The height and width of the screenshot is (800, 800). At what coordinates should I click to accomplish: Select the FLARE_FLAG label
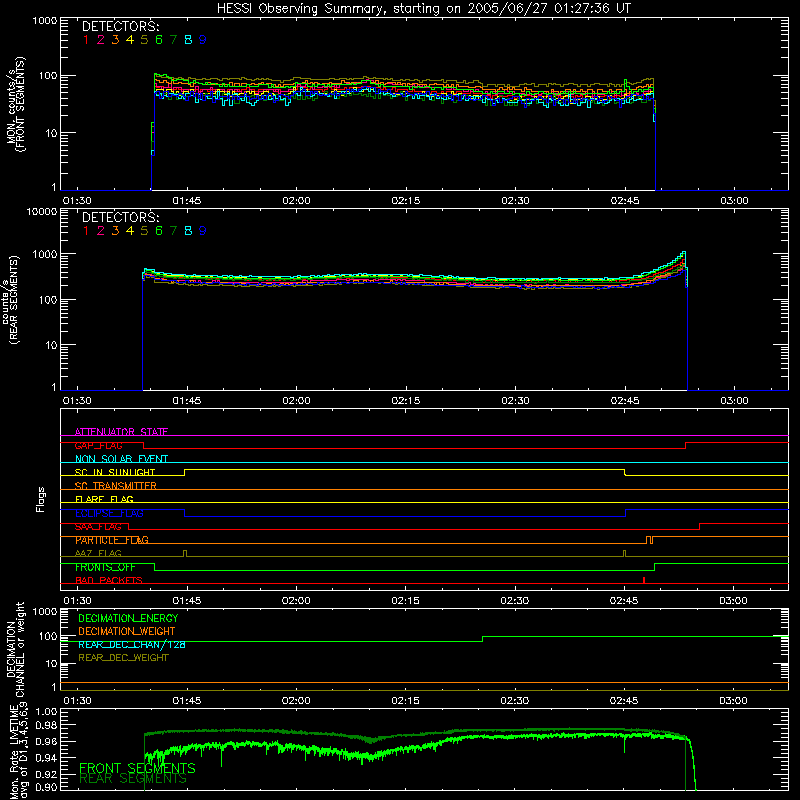click(x=104, y=499)
